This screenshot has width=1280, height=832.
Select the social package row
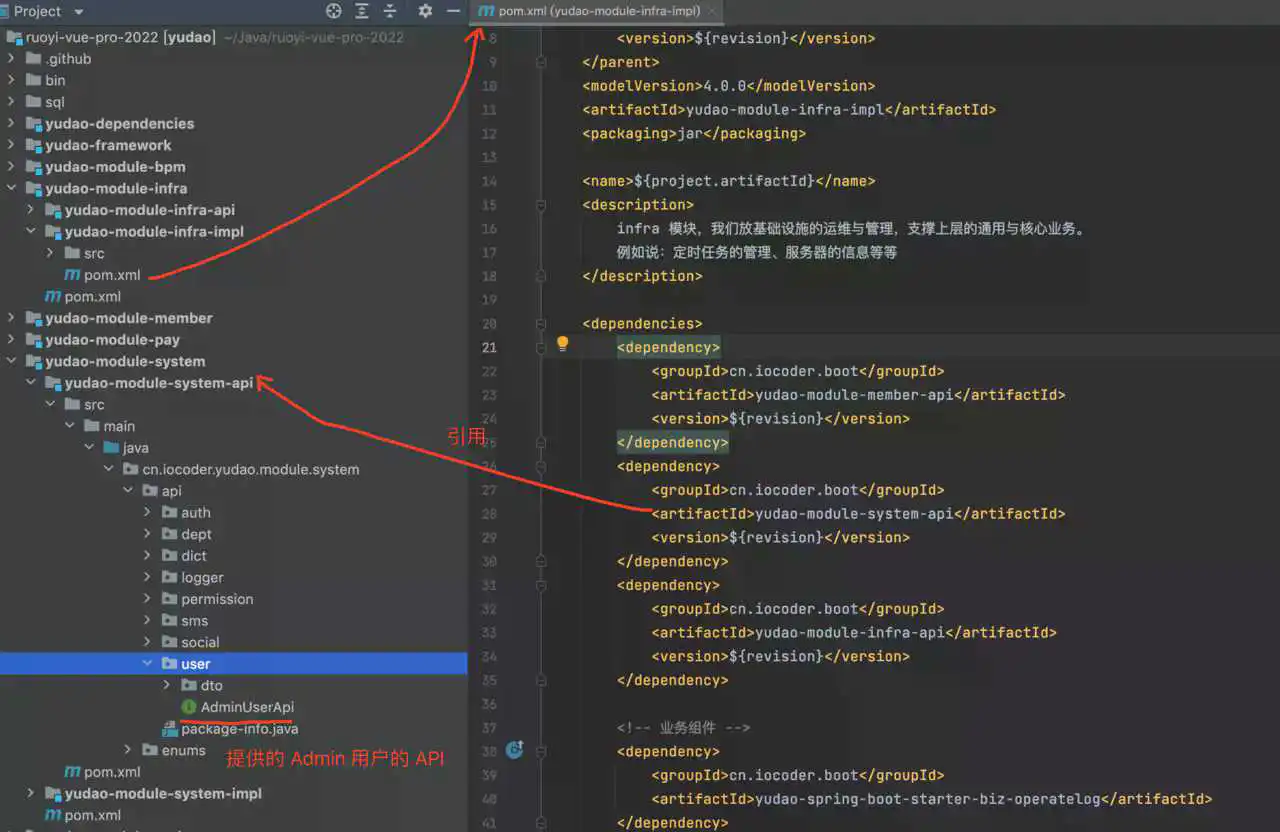click(x=234, y=642)
